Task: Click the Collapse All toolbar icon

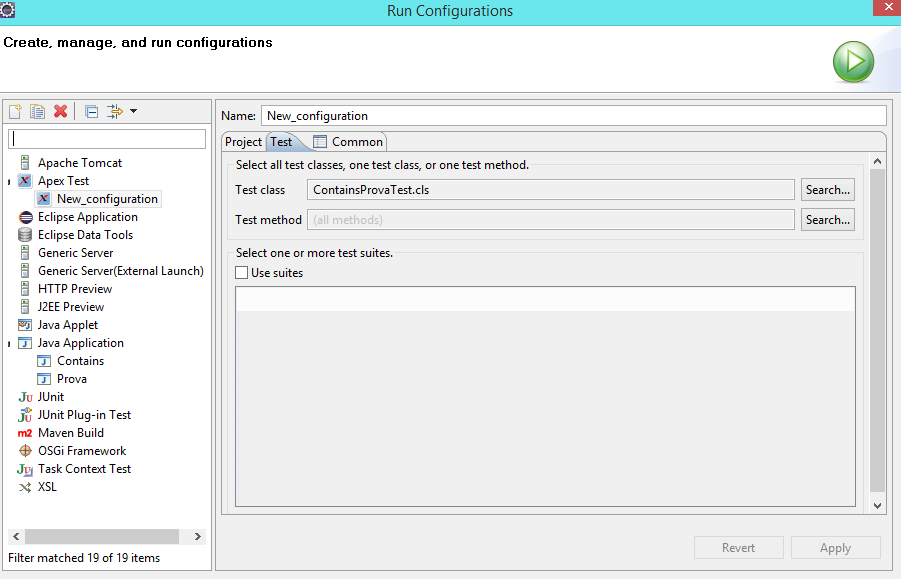Action: tap(91, 112)
